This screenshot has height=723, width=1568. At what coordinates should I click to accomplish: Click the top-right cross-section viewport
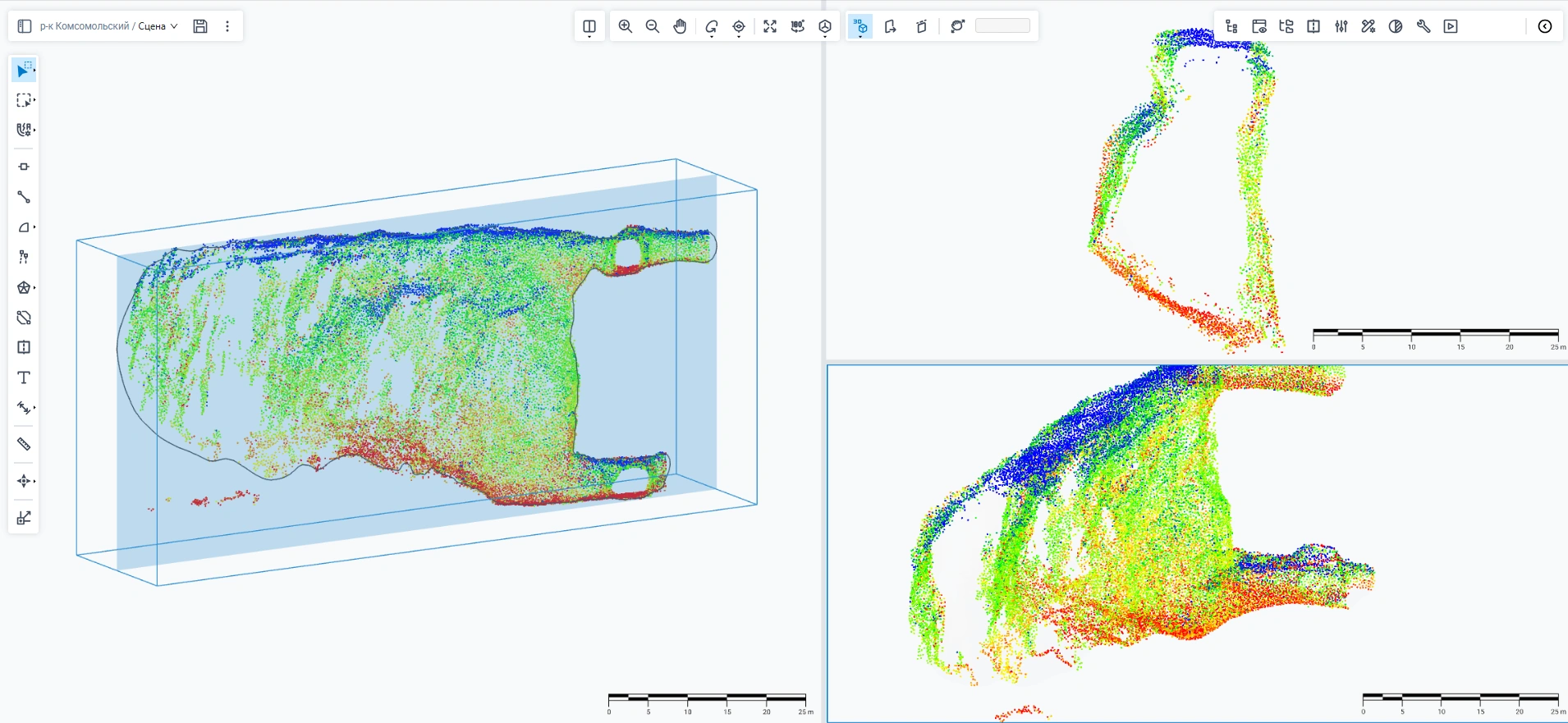pyautogui.click(x=1197, y=181)
